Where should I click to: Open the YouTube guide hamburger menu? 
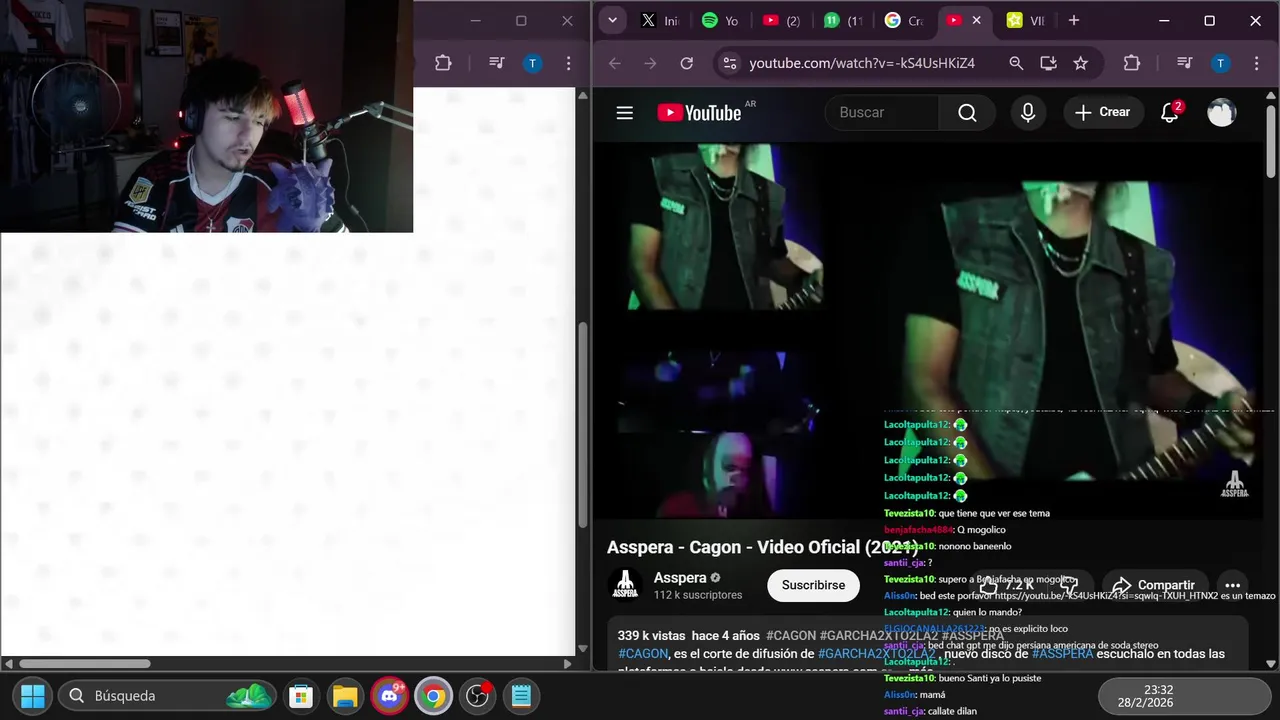coord(625,113)
